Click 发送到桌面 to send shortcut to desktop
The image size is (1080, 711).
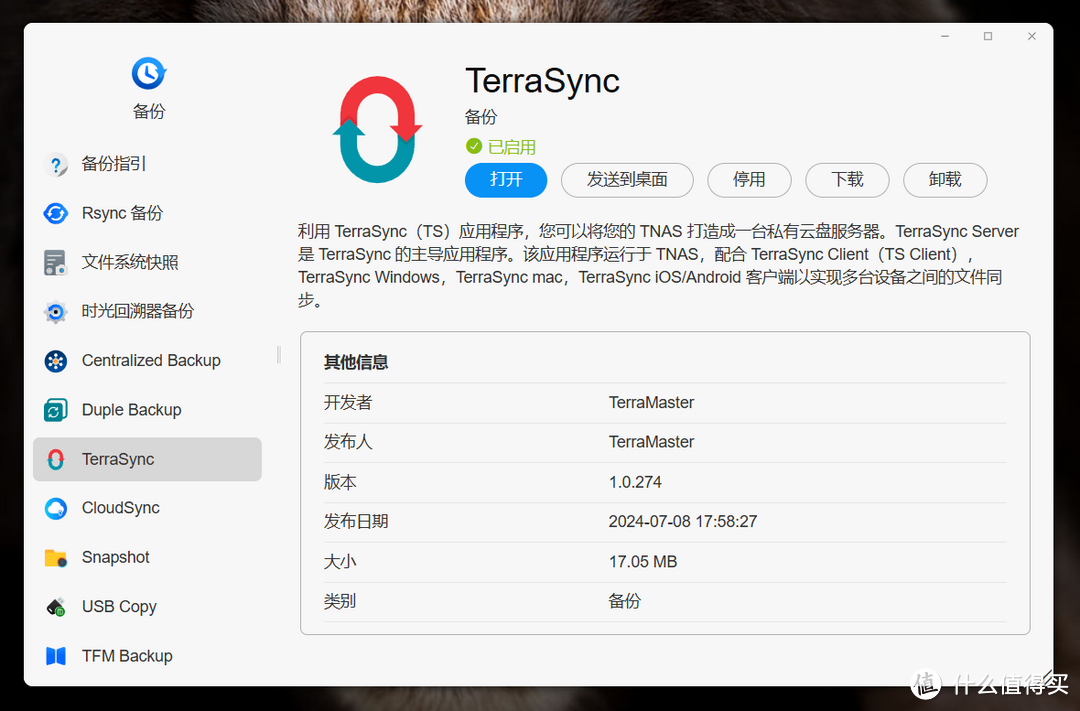(627, 180)
